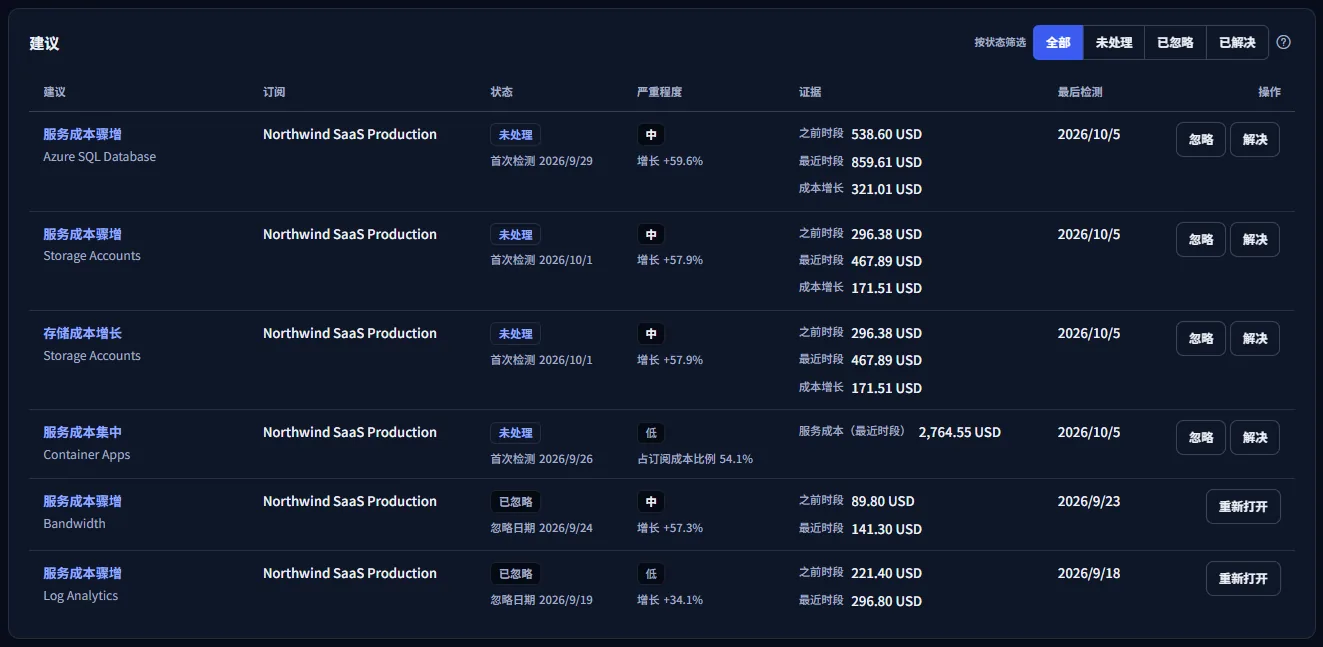Open 服务成本骤增 link for Azure SQL Database
This screenshot has height=647, width=1323.
coord(82,134)
